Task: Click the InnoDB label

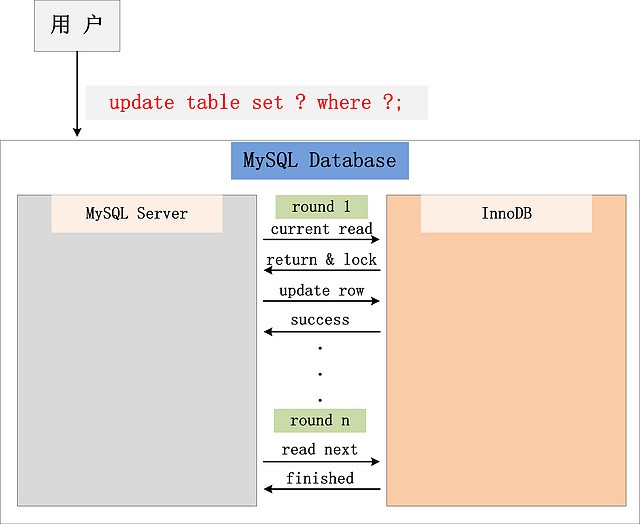Action: click(x=507, y=213)
